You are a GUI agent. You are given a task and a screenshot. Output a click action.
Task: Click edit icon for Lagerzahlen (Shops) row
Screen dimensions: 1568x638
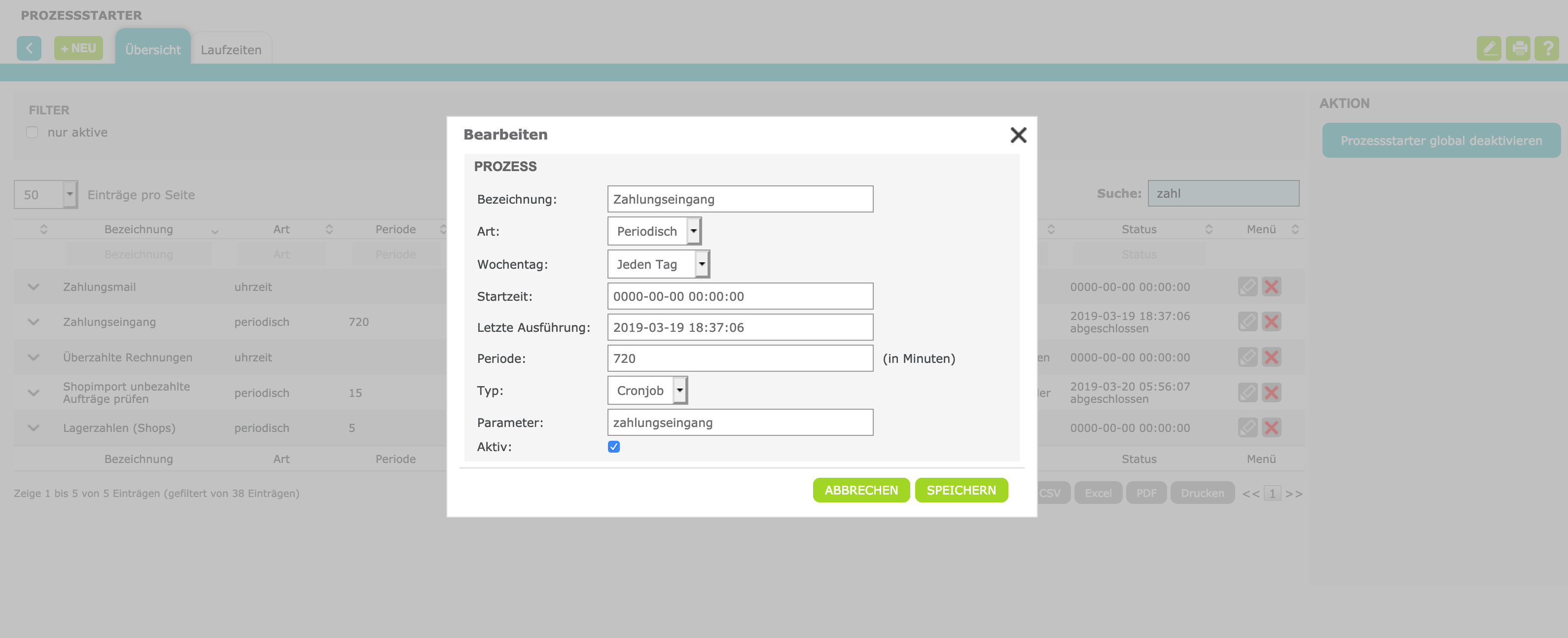(1247, 428)
